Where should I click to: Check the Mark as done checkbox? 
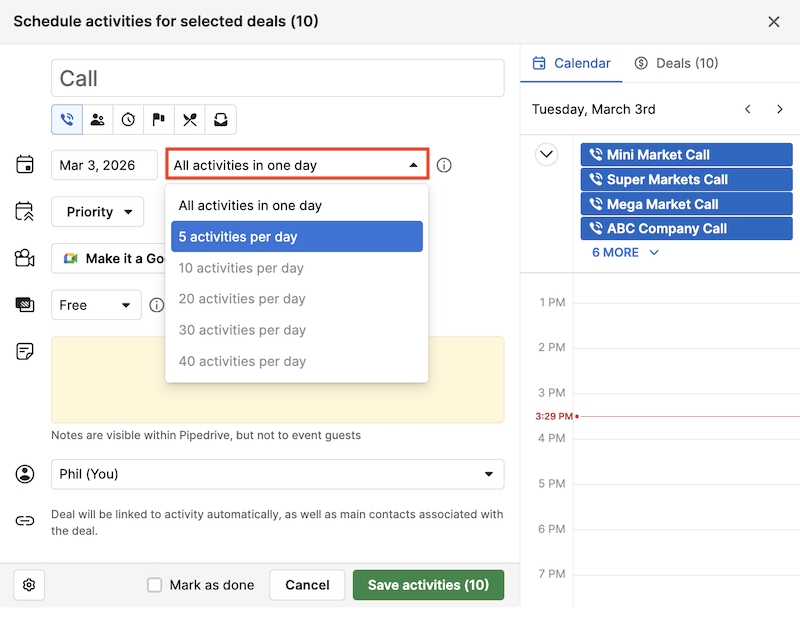click(x=154, y=585)
